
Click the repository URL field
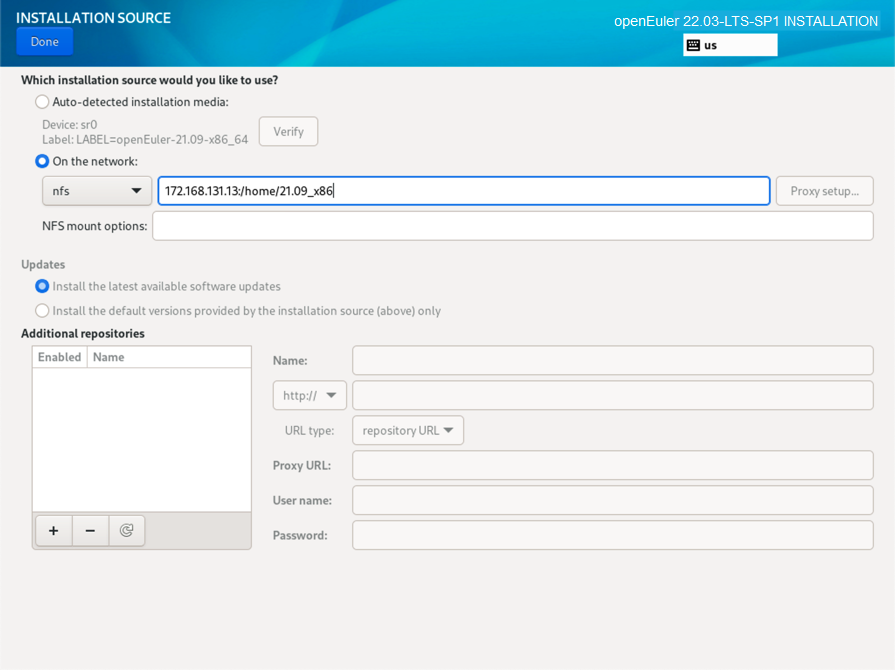coord(612,395)
